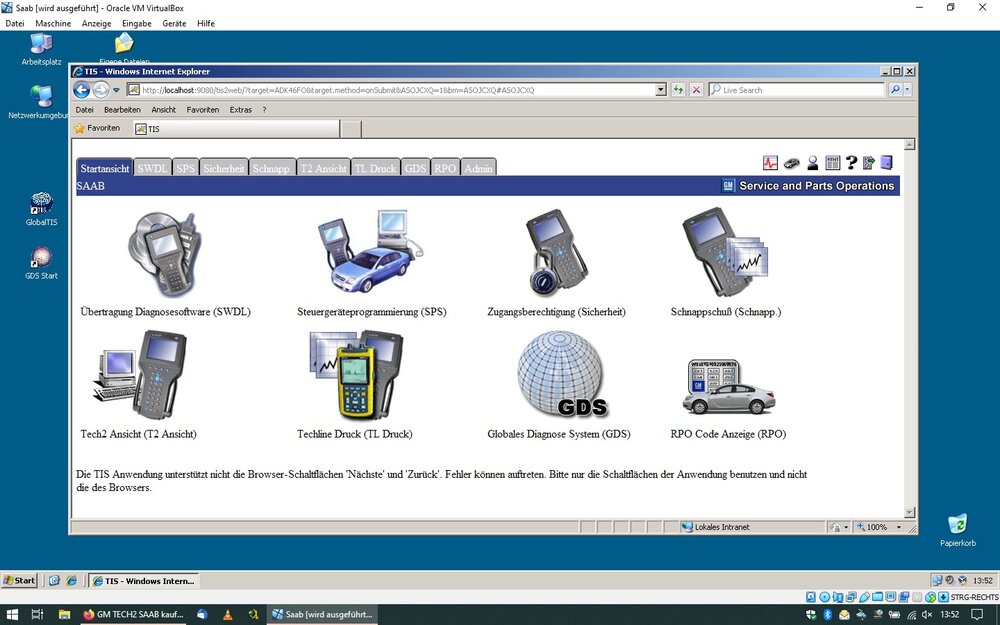Switch to the Schnapp. tab
Image resolution: width=1000 pixels, height=625 pixels.
(x=272, y=168)
